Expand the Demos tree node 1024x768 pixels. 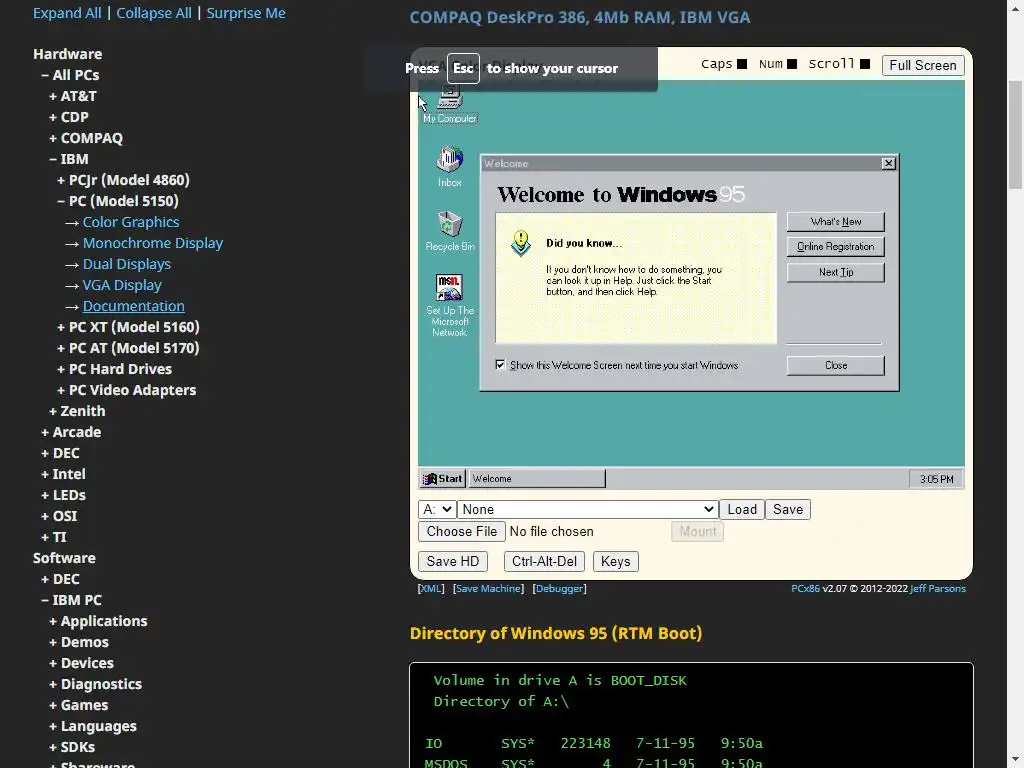click(x=79, y=642)
